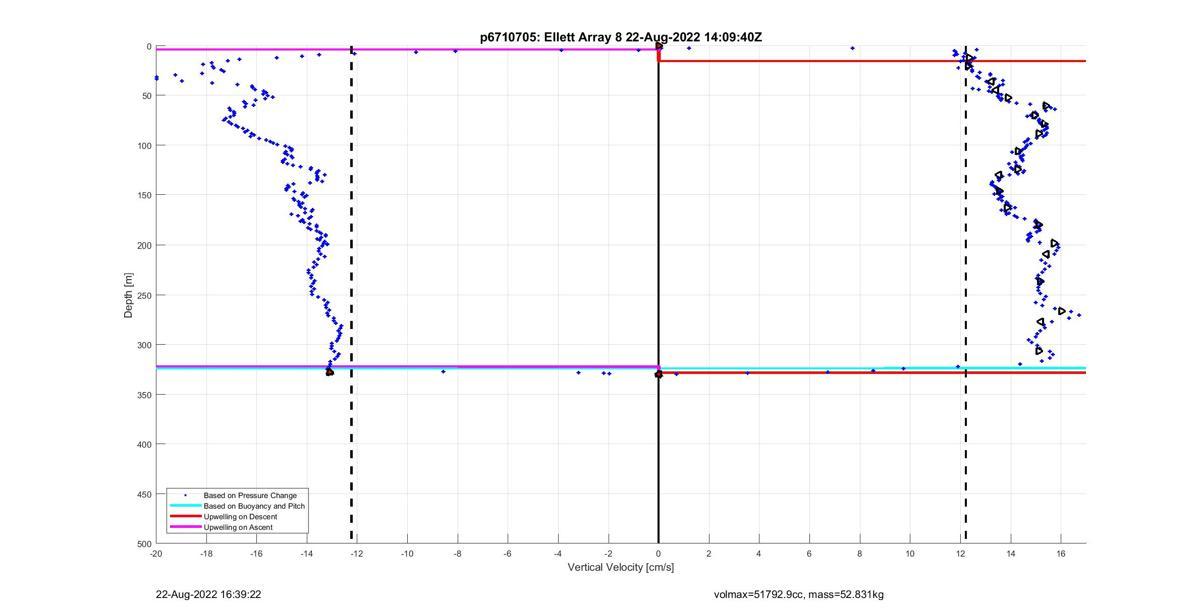Click the red line sample in legend
1200x611 pixels.
[186, 517]
